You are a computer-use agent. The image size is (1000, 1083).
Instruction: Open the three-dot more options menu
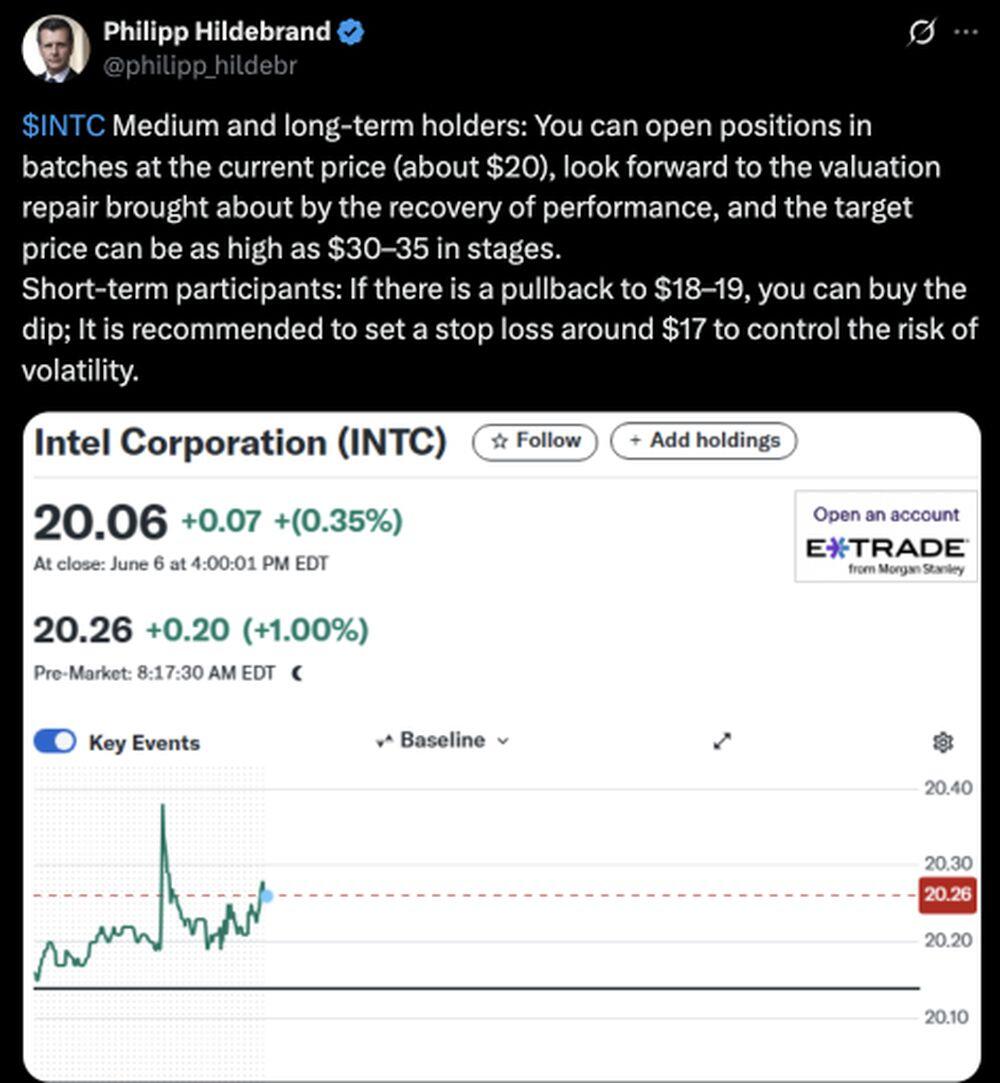tap(964, 32)
